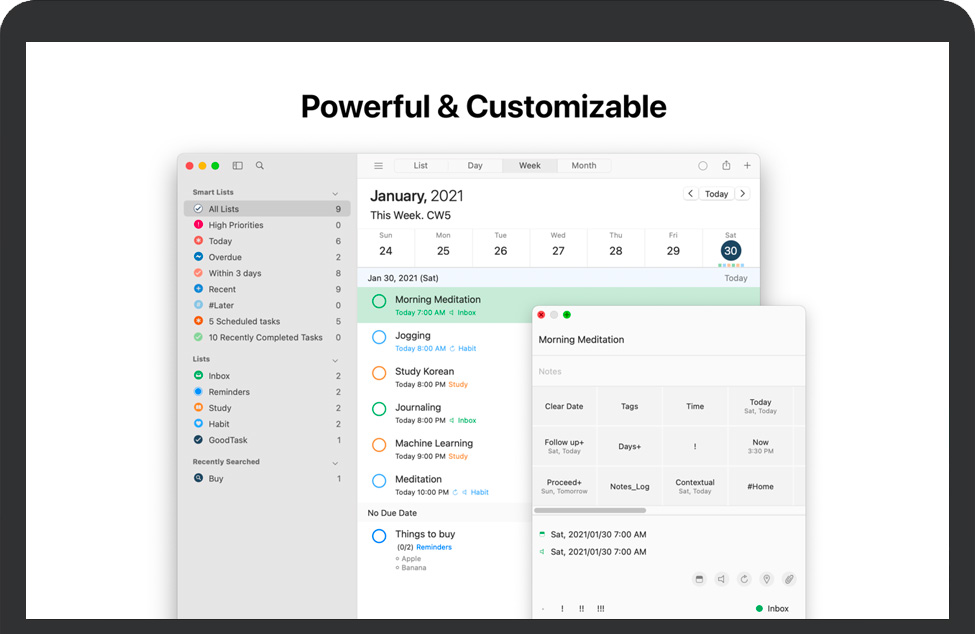The height and width of the screenshot is (634, 975).
Task: Click the quick actions horizontal scrollbar
Action: click(589, 510)
